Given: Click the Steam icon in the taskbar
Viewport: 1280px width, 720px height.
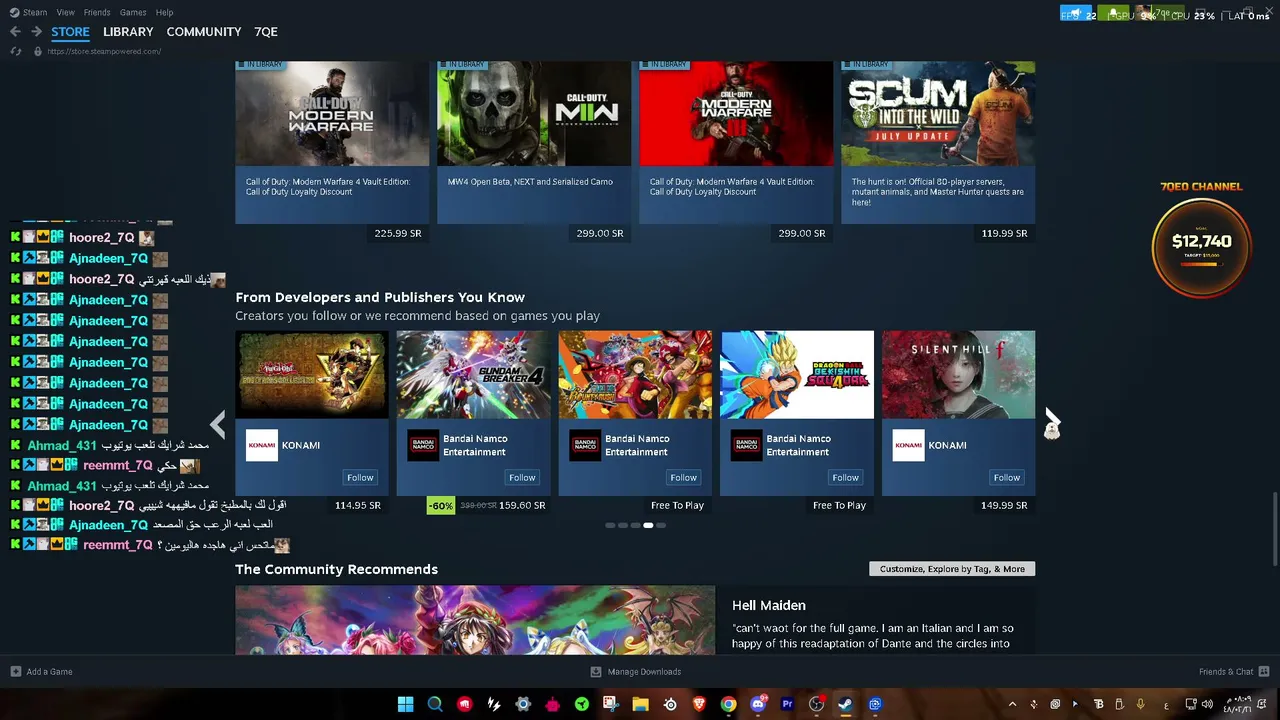Looking at the screenshot, I should [846, 704].
